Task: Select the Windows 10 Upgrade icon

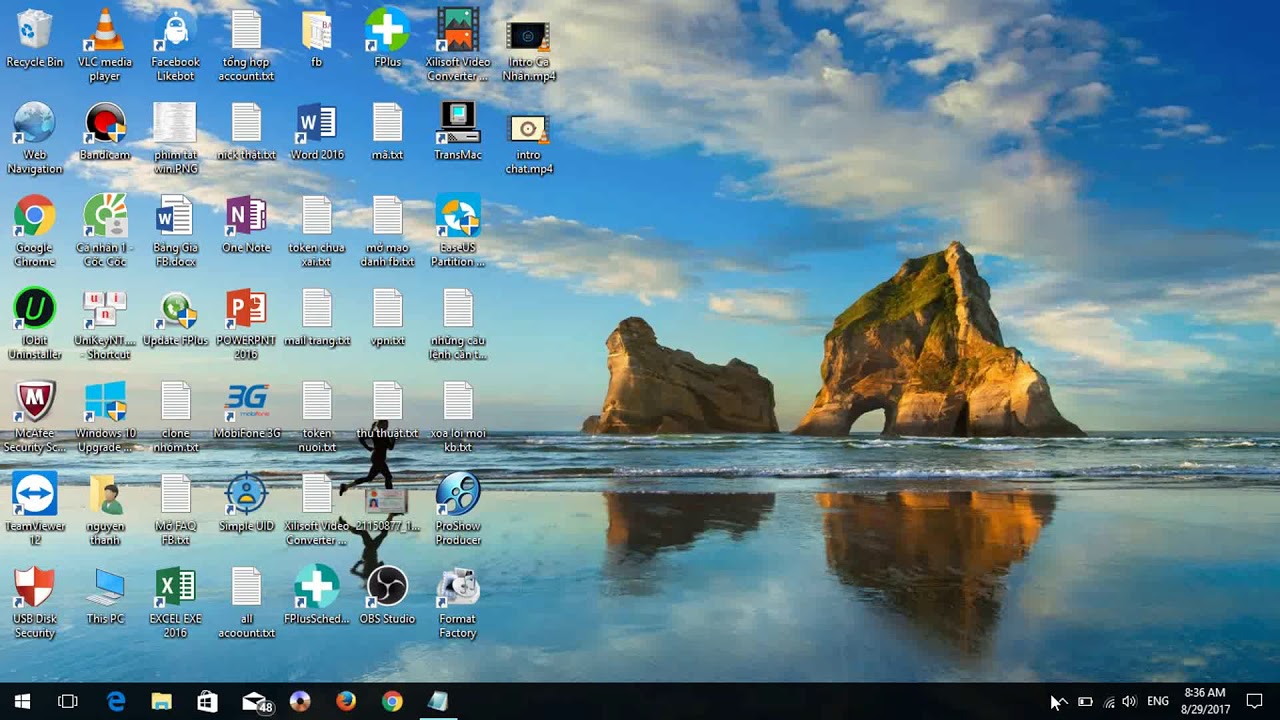Action: pos(105,417)
